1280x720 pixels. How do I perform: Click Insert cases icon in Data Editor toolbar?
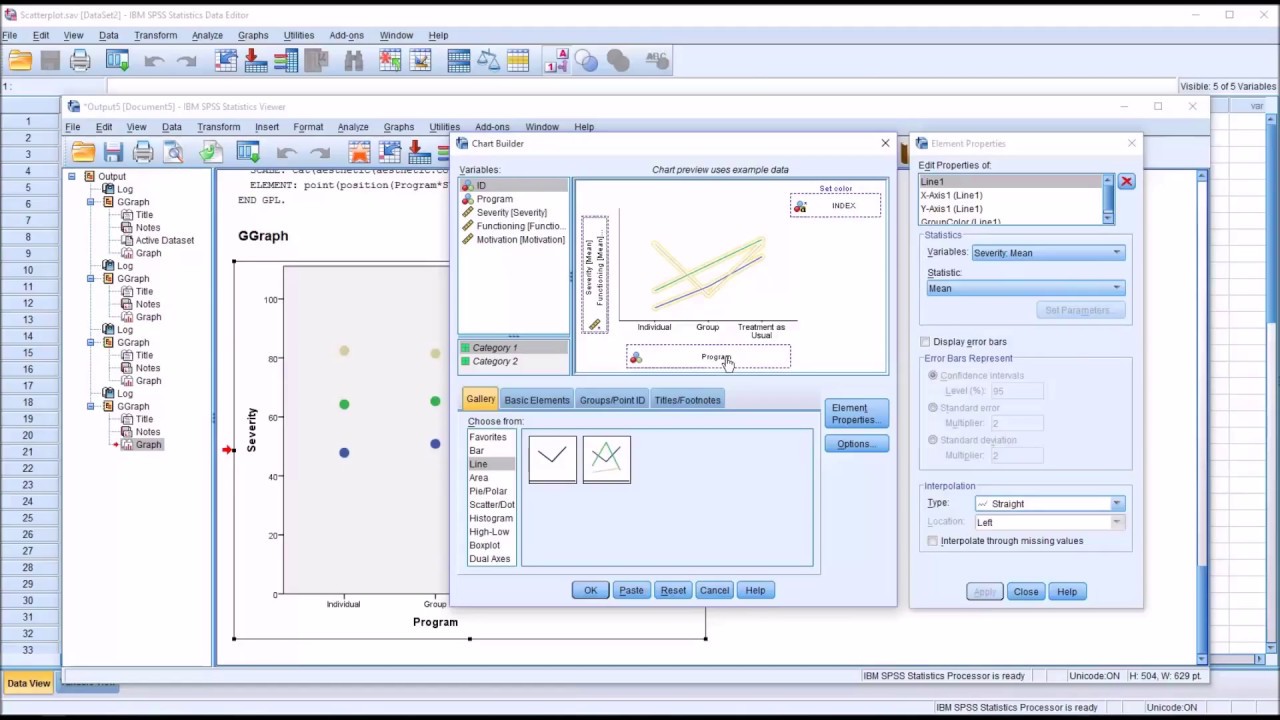(390, 61)
